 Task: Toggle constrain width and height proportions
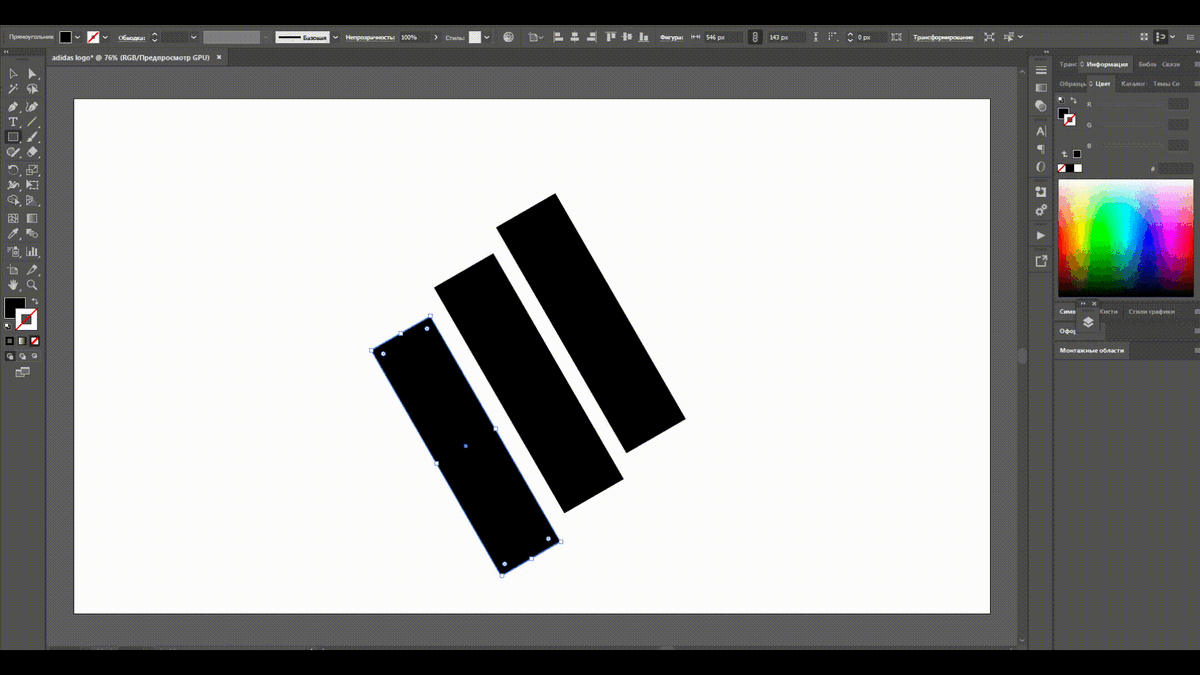coord(755,37)
